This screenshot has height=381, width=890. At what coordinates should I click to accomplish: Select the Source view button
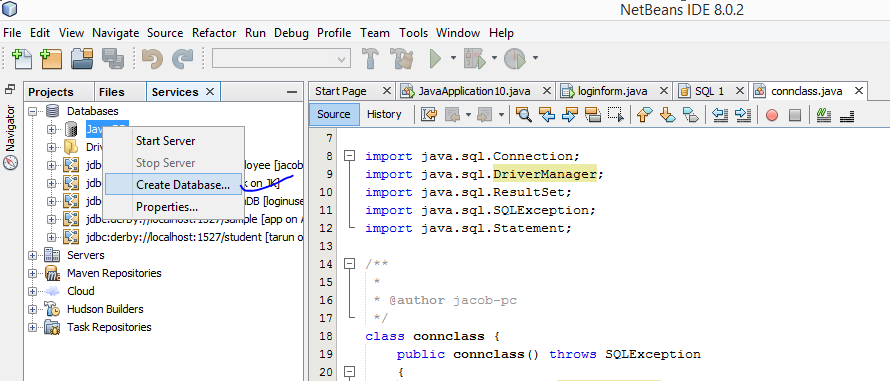(x=334, y=114)
